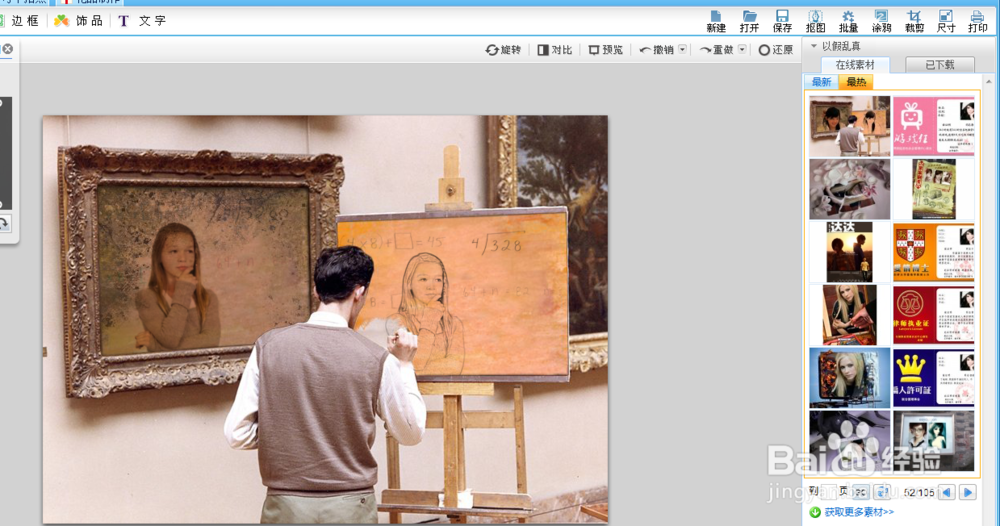Undo last action with 撤销

656,50
